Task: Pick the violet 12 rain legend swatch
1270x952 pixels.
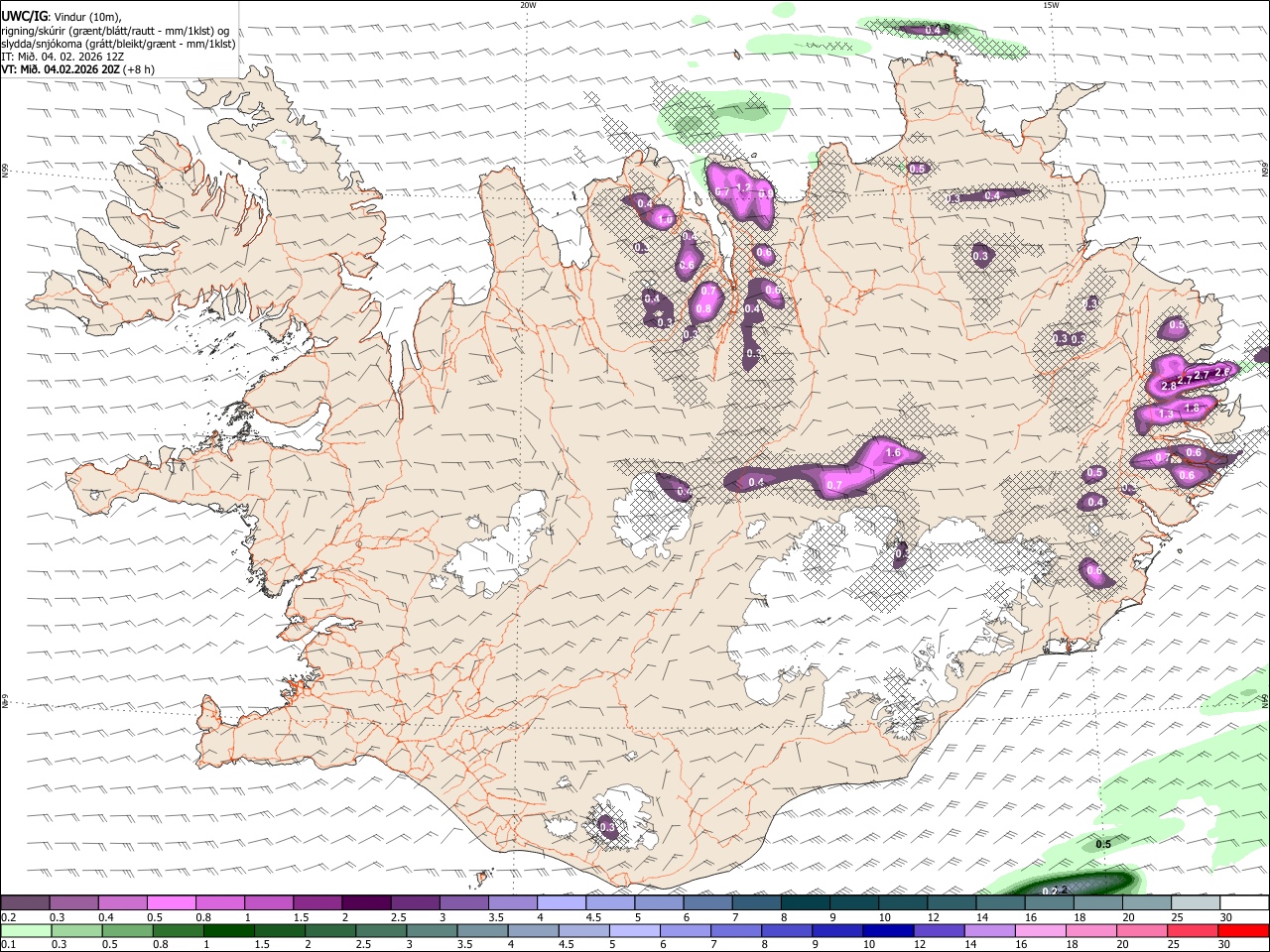Action: 939,930
